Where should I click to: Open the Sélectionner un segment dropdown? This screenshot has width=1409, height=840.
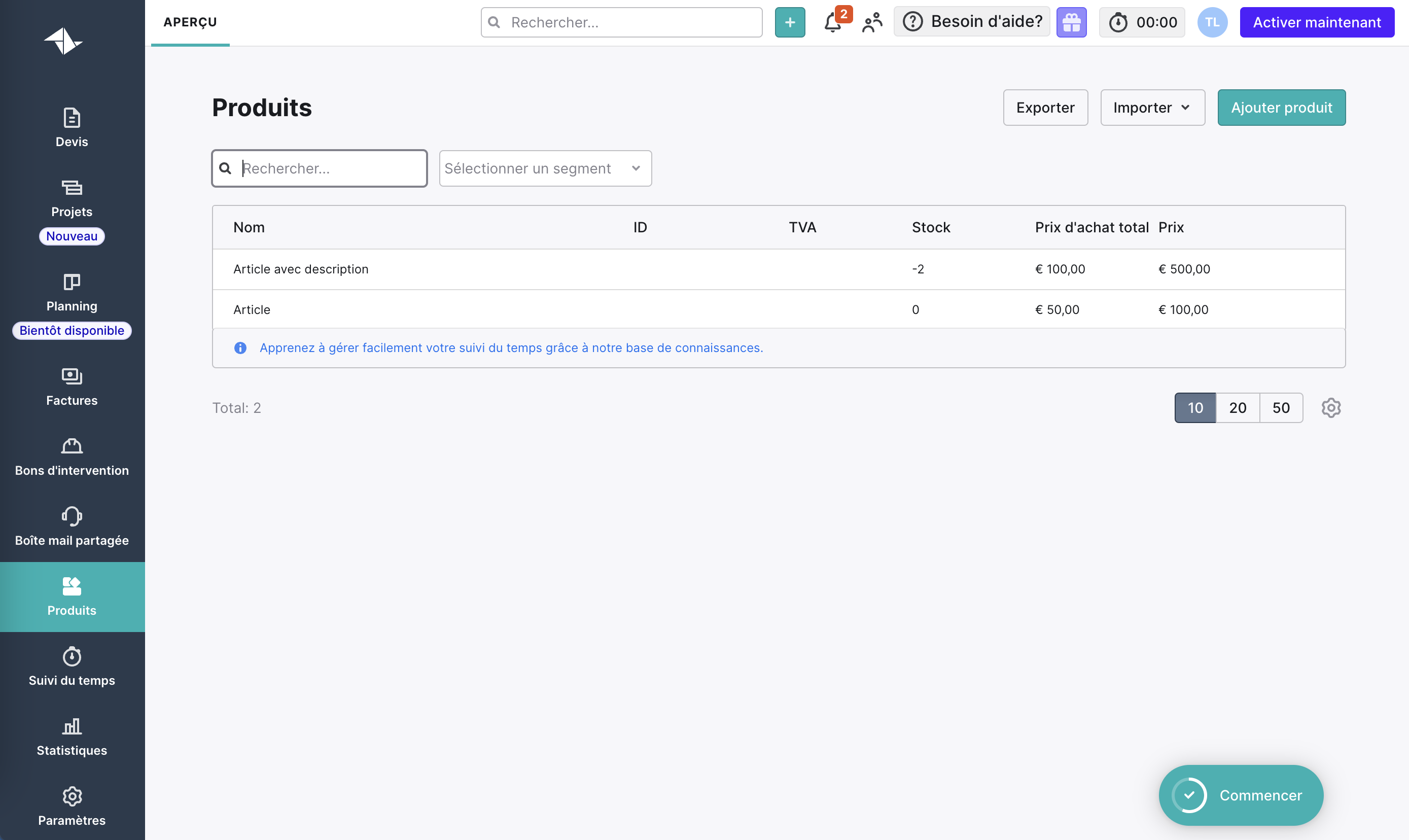545,168
